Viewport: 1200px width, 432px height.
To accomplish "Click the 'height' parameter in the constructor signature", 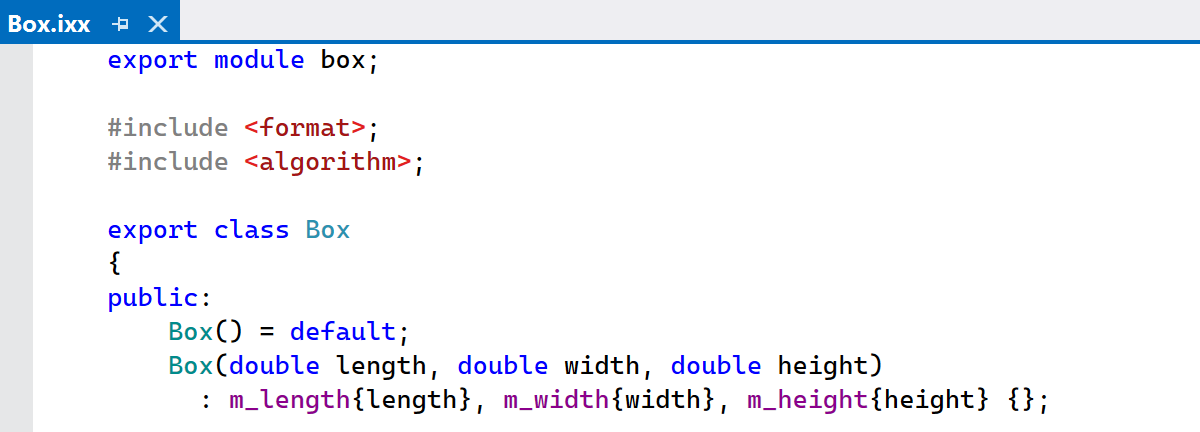I will click(x=822, y=366).
